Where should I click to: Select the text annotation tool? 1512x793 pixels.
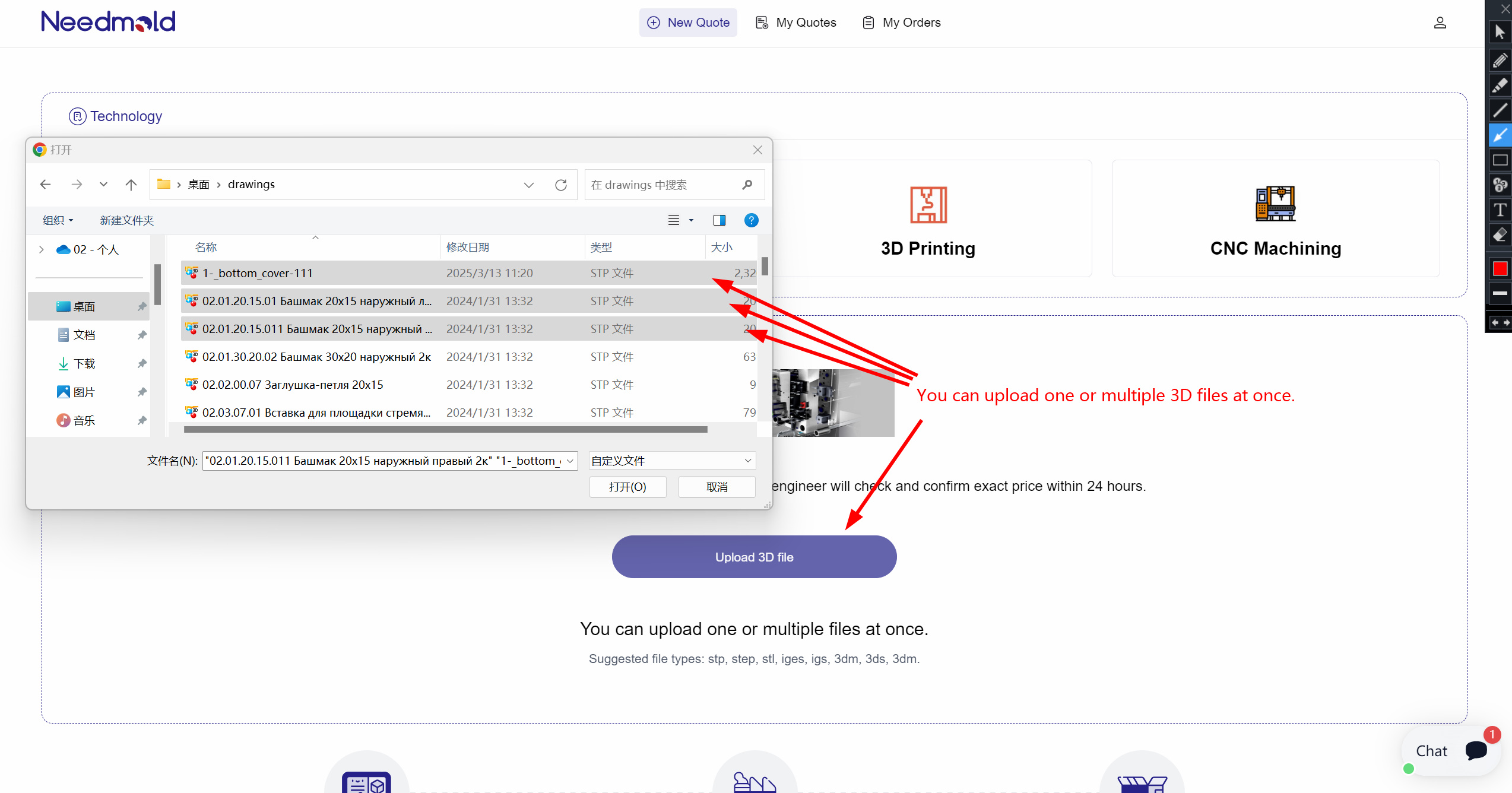[x=1500, y=210]
